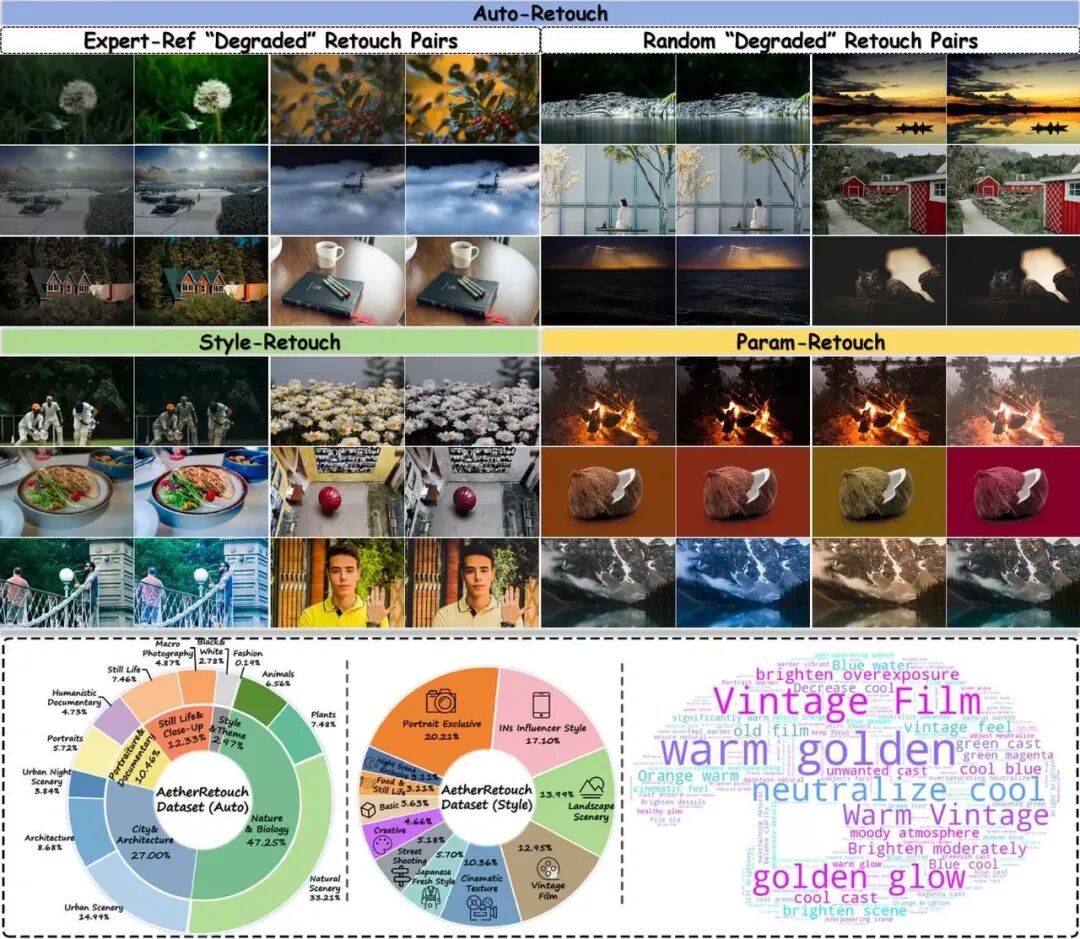Click the "AetherRetouch Dataset (Style)" chart center label
This screenshot has width=1080, height=939.
click(x=487, y=797)
